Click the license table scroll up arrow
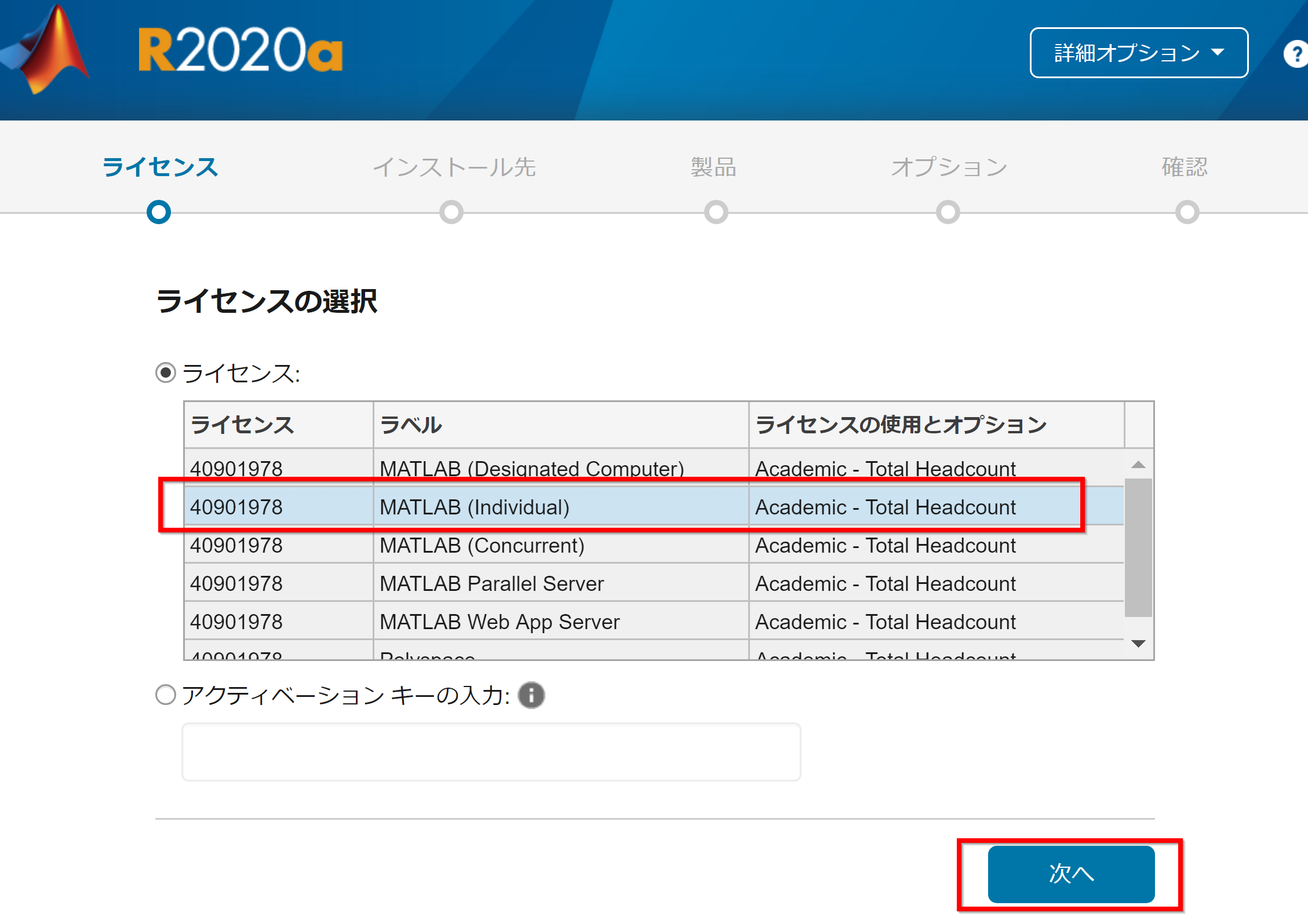The width and height of the screenshot is (1308, 924). [1138, 465]
